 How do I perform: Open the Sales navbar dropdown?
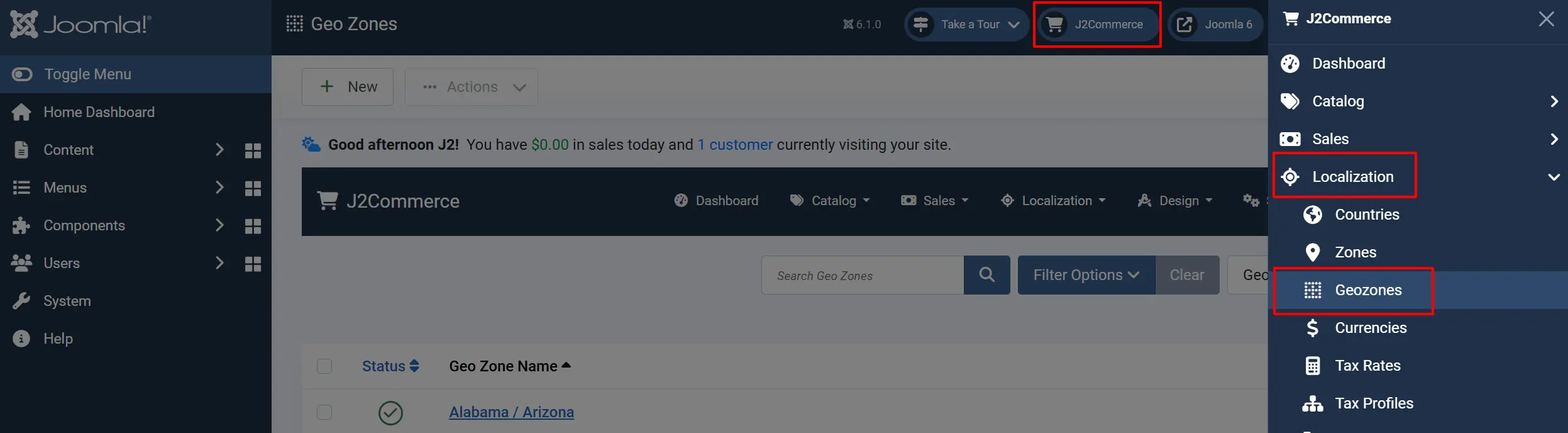tap(935, 201)
